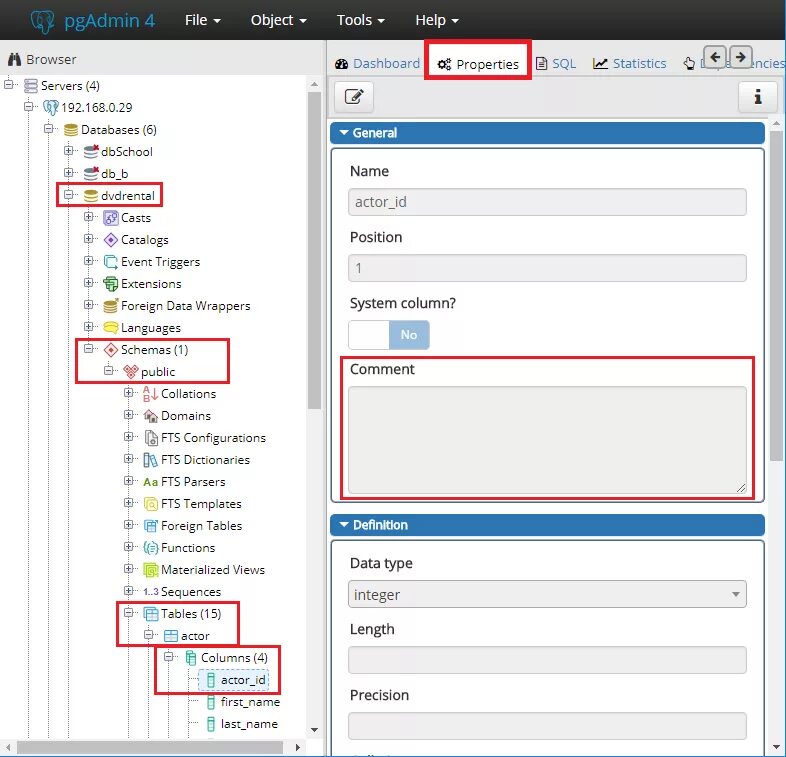Image resolution: width=786 pixels, height=757 pixels.
Task: Click the Catalogs diamond icon
Action: [x=110, y=240]
